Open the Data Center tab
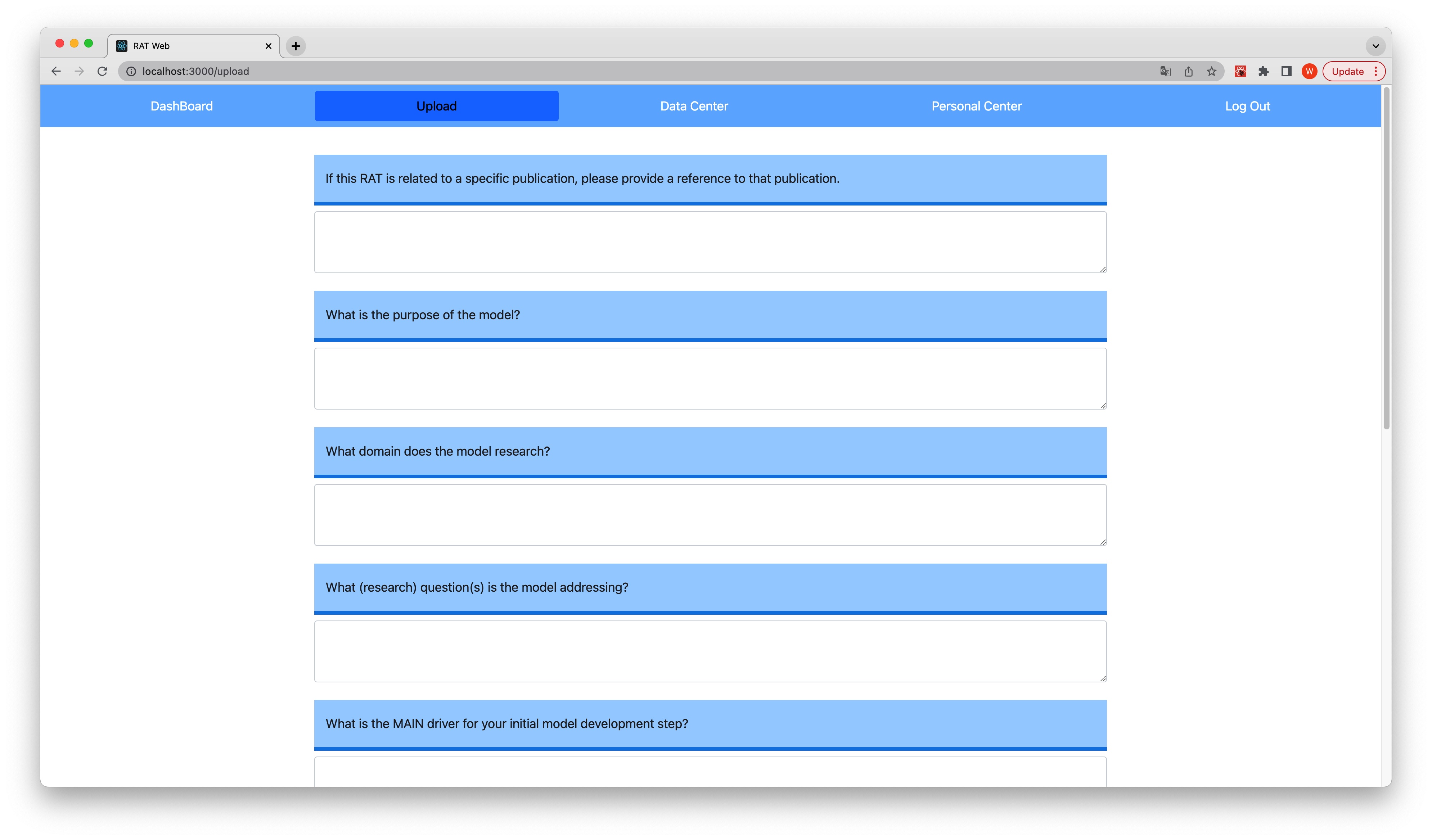Viewport: 1432px width, 840px height. click(x=693, y=106)
